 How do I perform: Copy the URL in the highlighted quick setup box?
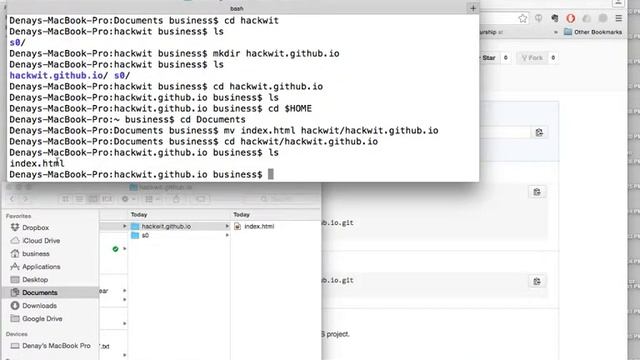(x=539, y=133)
